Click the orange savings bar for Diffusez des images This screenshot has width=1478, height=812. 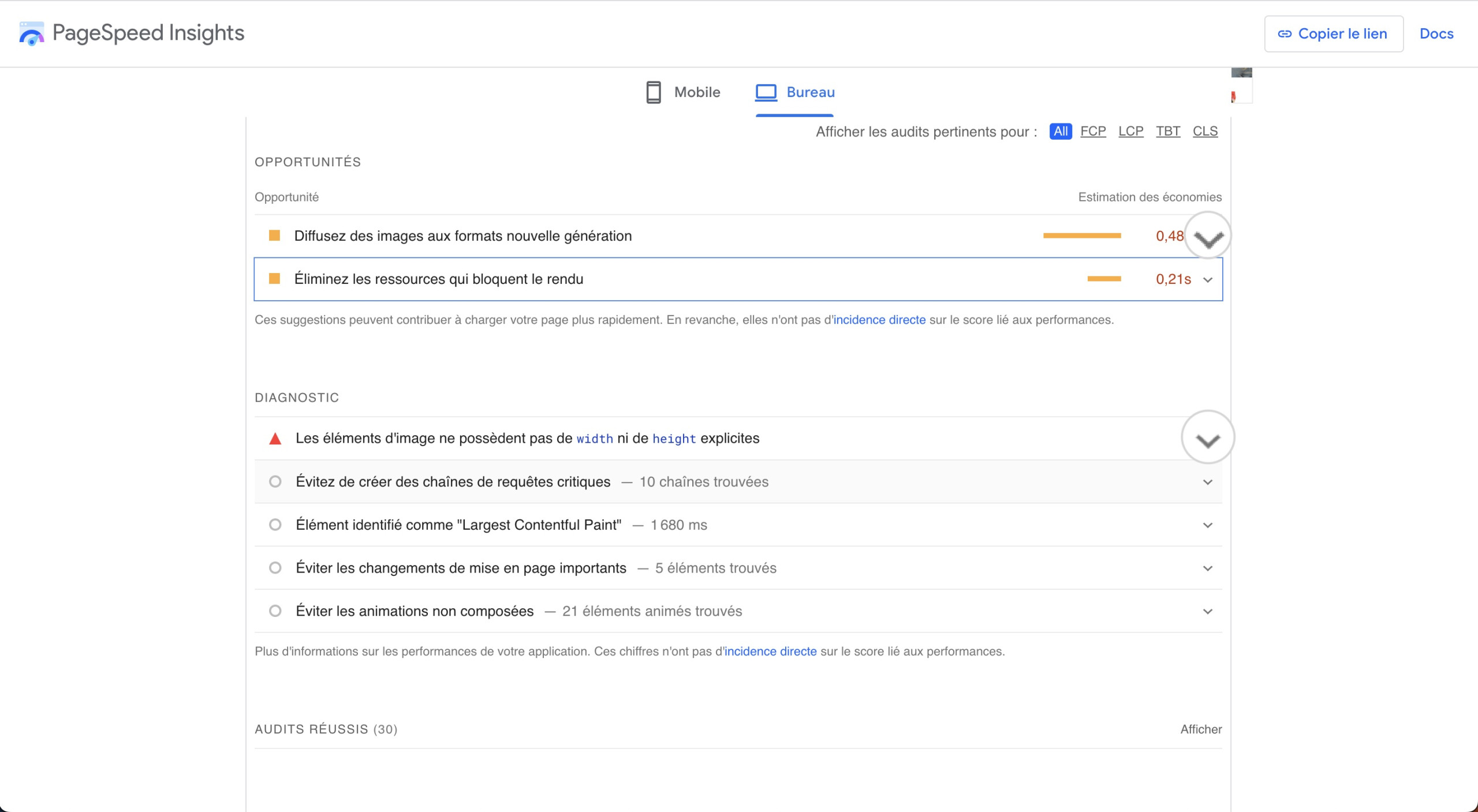pyautogui.click(x=1082, y=235)
